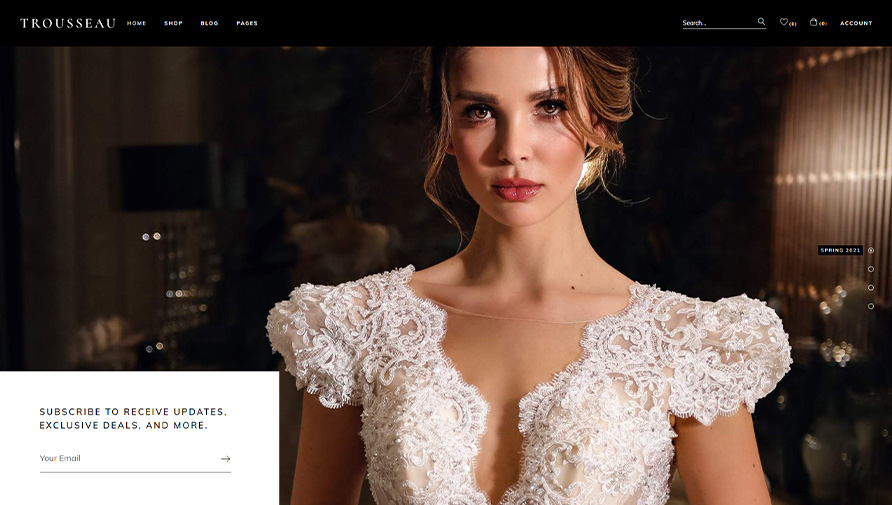
Task: Click the wishlist item counter
Action: coord(793,23)
